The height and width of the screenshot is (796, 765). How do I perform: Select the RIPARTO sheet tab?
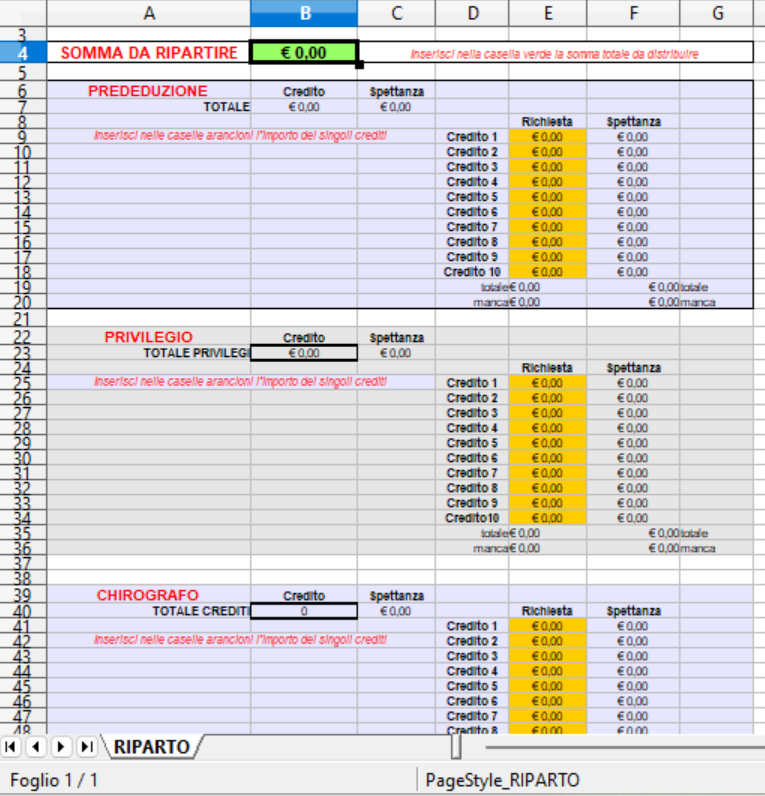[x=152, y=747]
